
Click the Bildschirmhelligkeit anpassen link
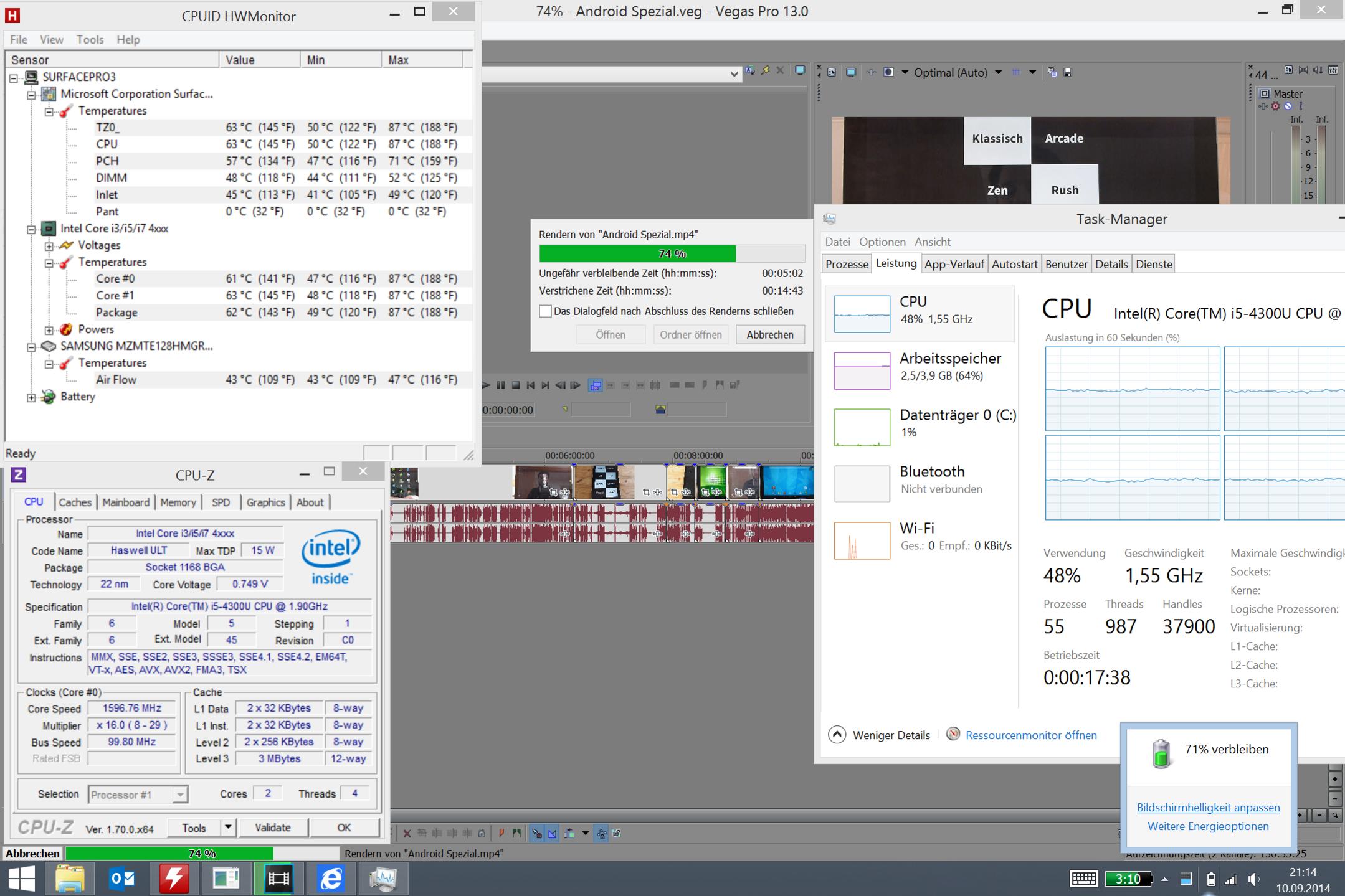pos(1208,807)
